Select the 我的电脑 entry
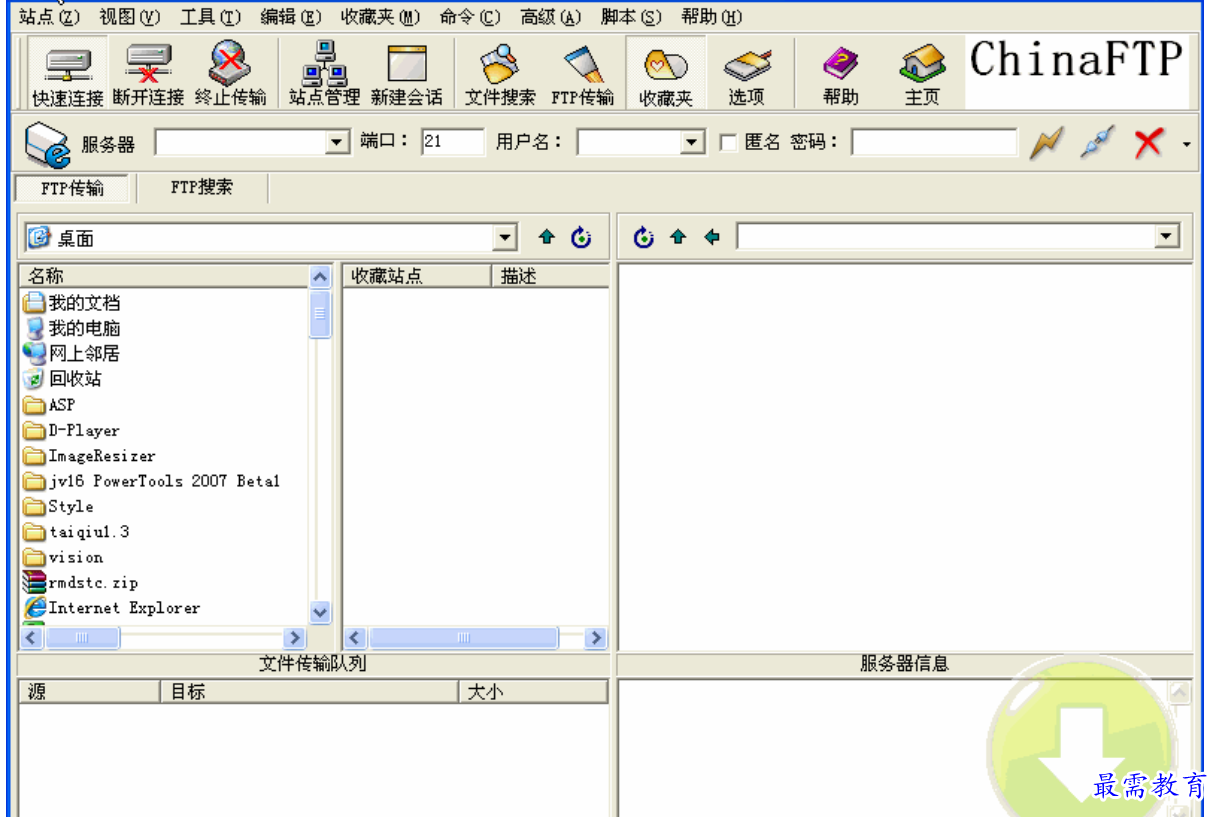Screen dimensions: 1215x817 click(72, 328)
